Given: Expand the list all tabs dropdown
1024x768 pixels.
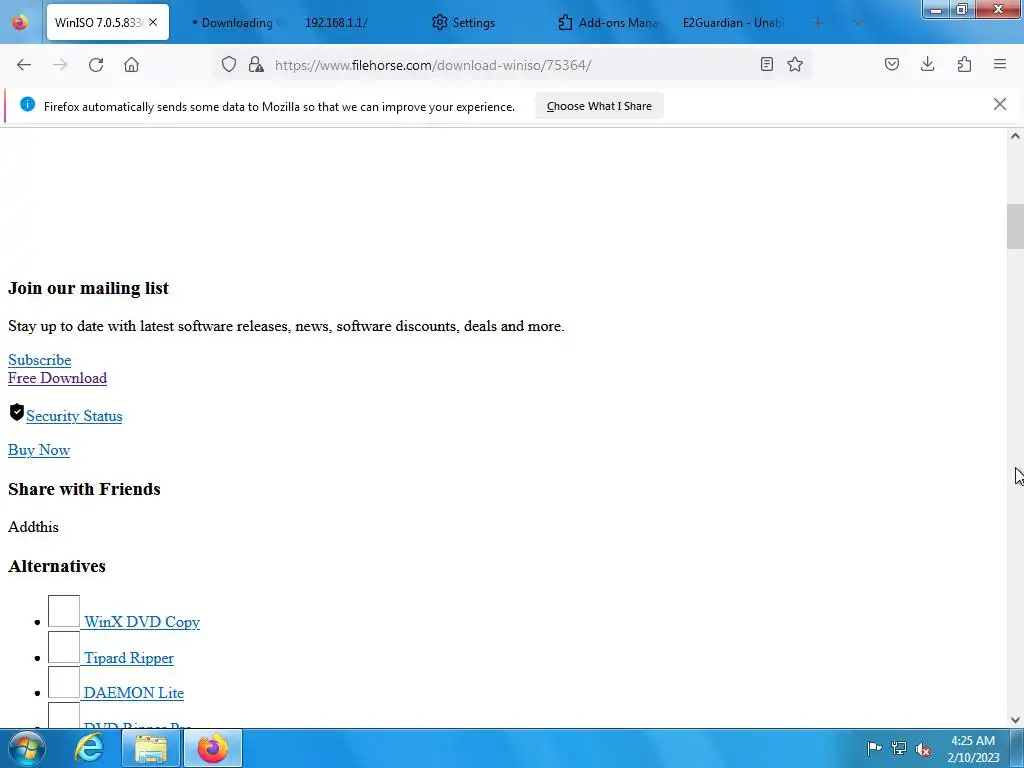Looking at the screenshot, I should (858, 23).
